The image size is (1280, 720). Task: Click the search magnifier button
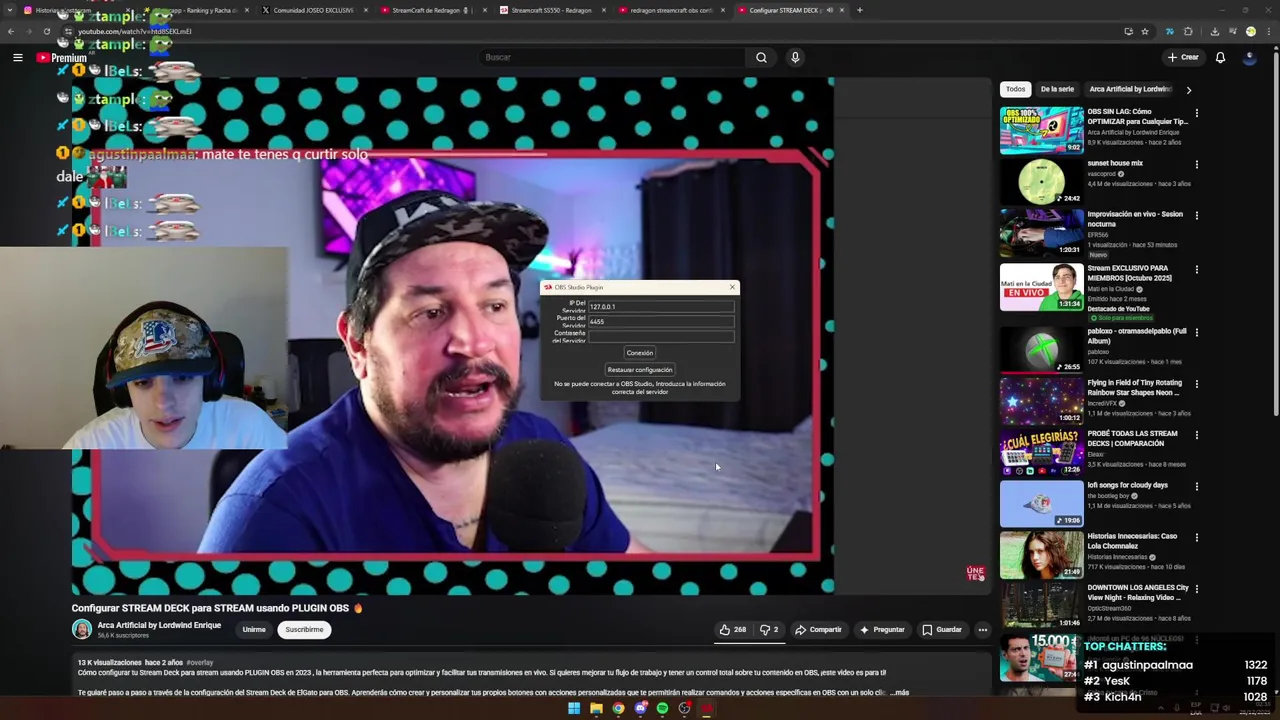[x=761, y=57]
